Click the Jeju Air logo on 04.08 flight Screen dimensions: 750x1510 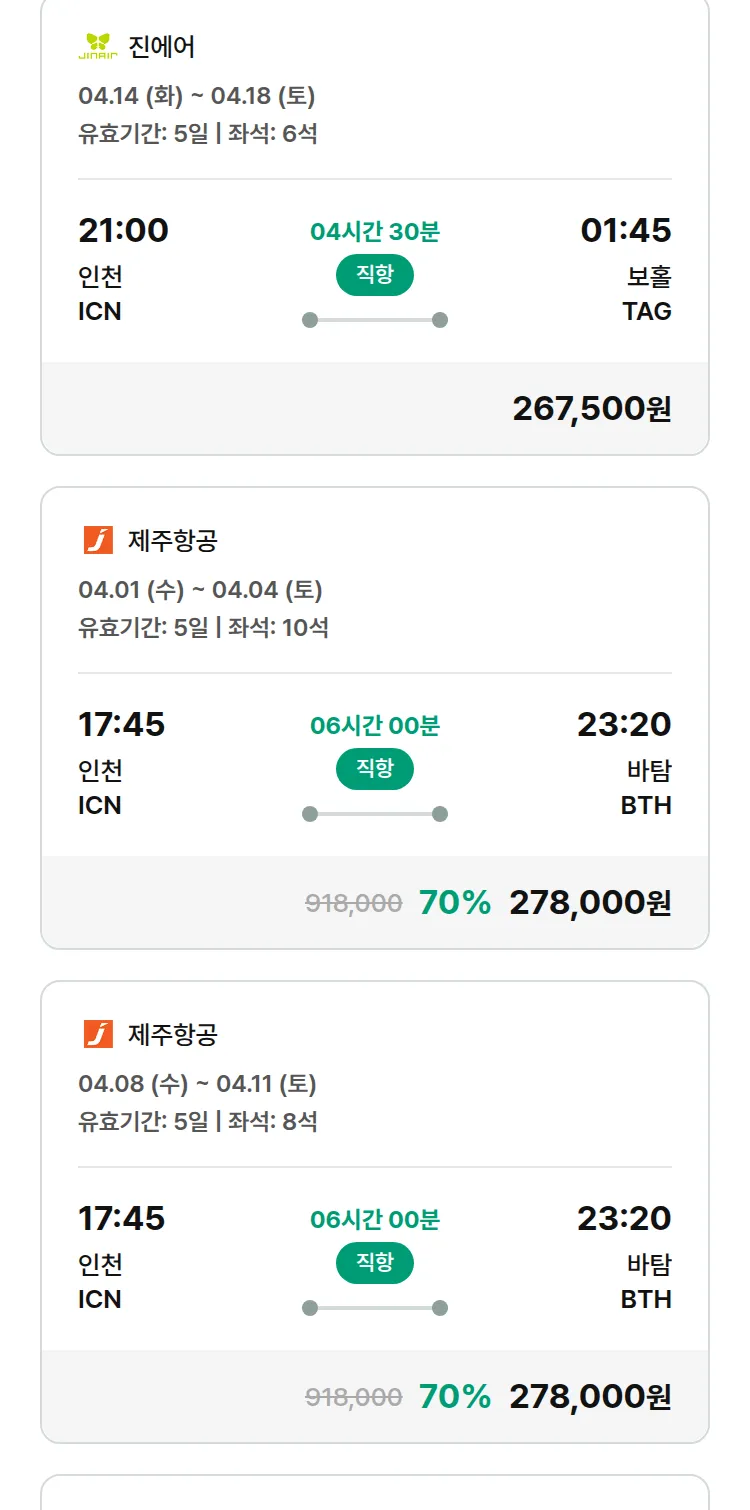98,1034
